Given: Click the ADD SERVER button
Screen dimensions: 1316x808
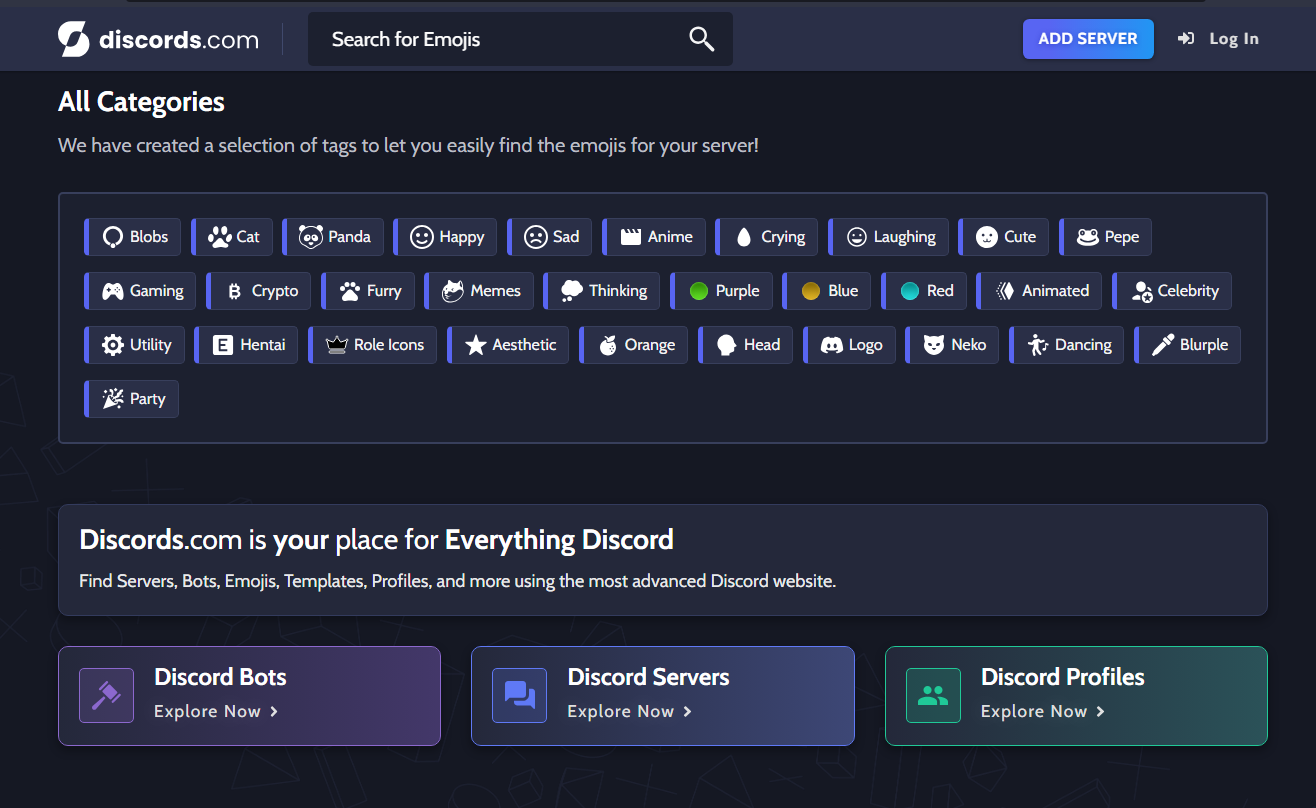Looking at the screenshot, I should (1088, 38).
